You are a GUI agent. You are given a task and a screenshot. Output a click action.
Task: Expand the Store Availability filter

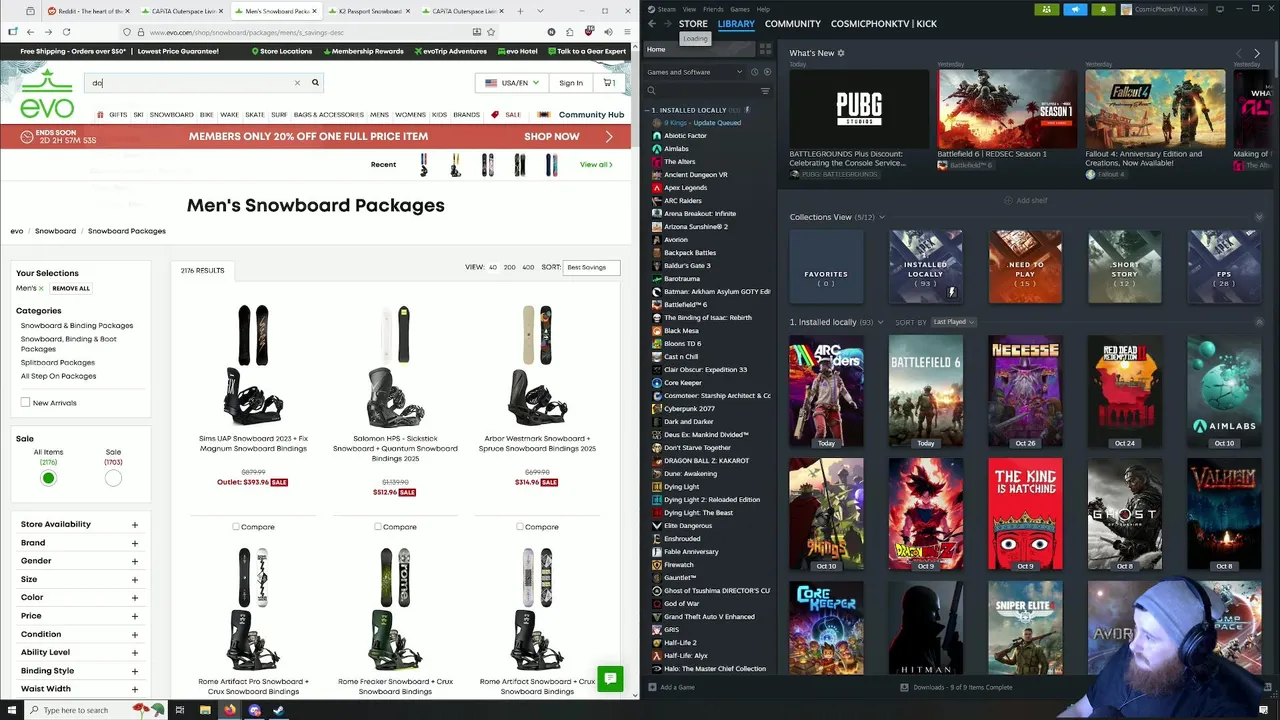point(79,524)
